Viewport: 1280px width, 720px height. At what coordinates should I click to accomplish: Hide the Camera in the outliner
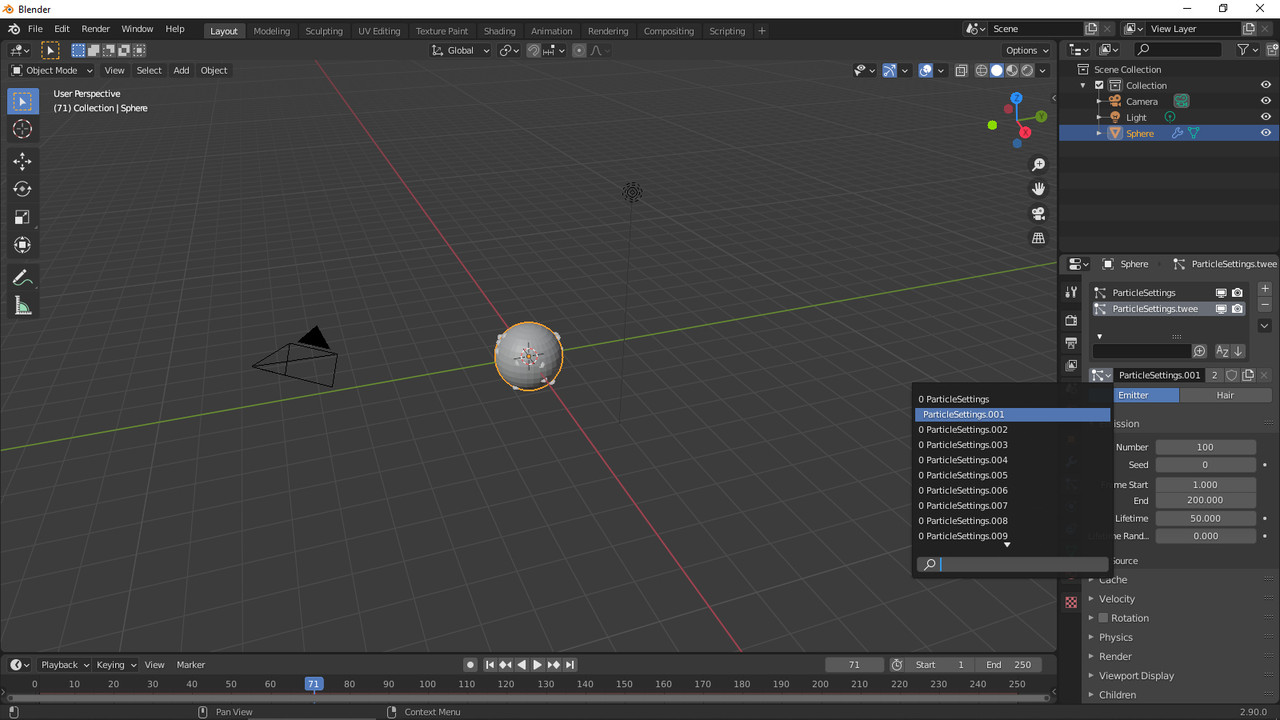point(1265,101)
